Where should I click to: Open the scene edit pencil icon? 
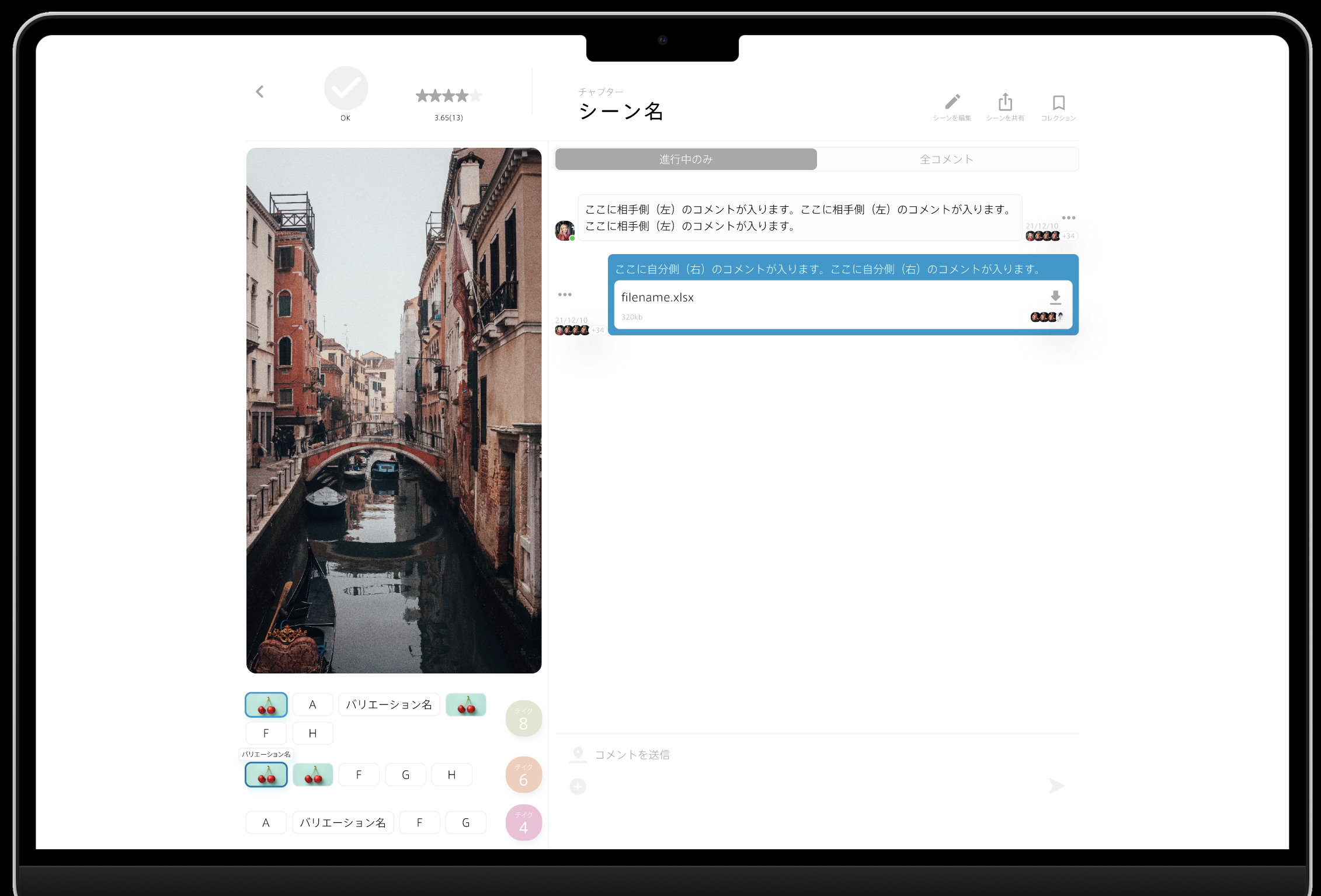point(952,103)
